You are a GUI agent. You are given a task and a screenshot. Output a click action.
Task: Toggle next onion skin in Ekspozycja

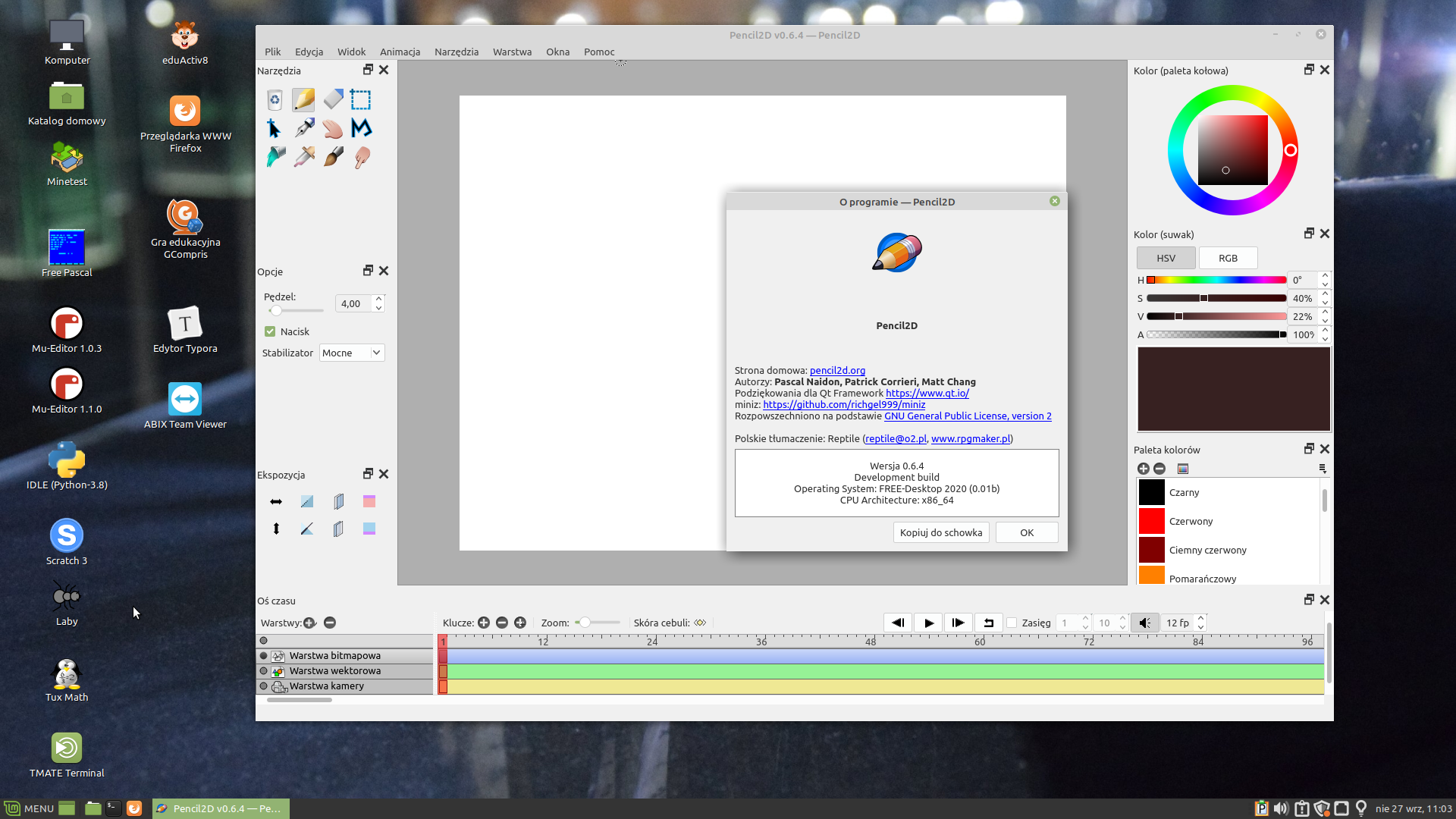click(x=338, y=529)
